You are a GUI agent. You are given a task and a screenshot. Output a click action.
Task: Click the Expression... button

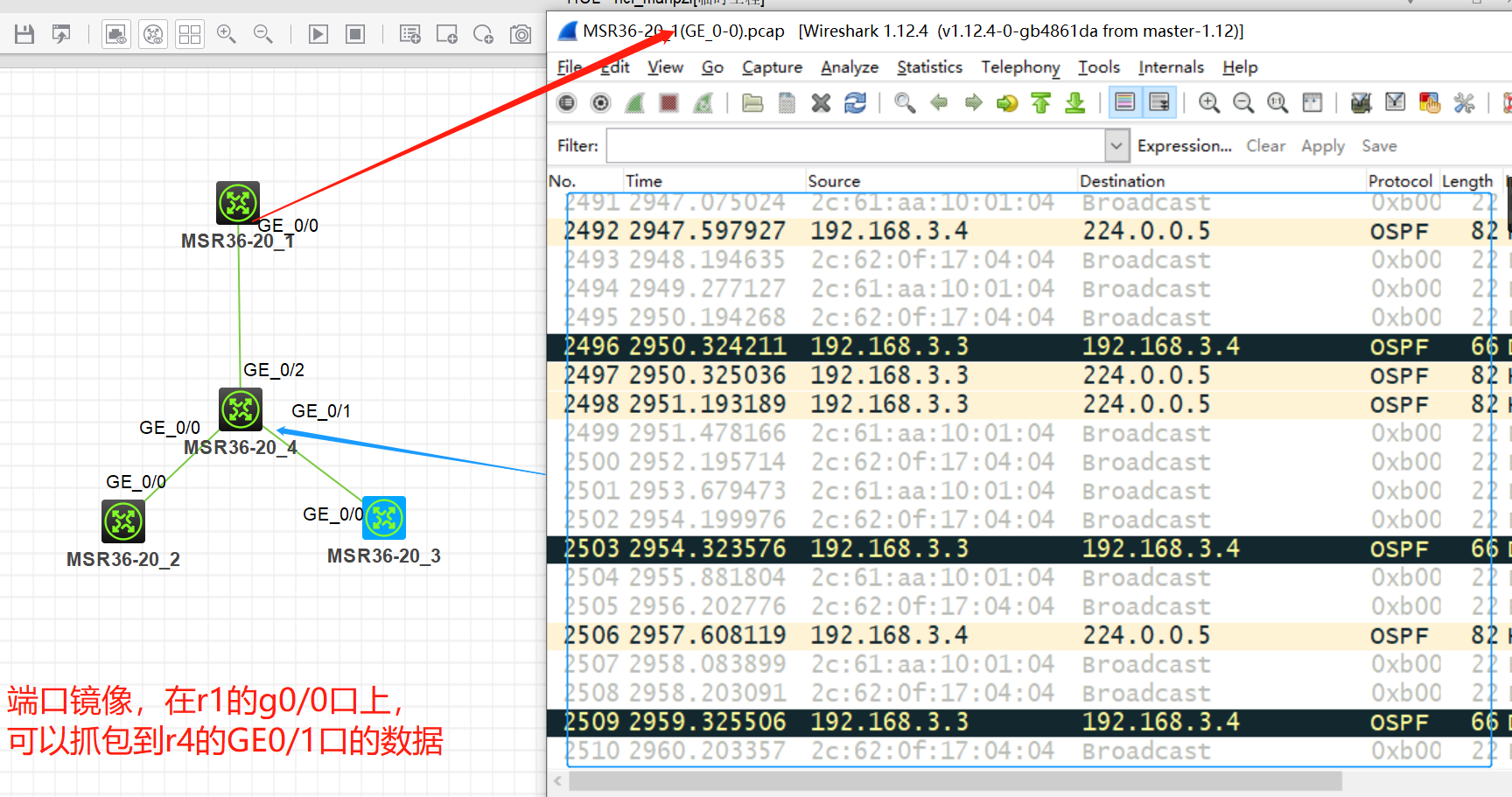click(x=1185, y=146)
